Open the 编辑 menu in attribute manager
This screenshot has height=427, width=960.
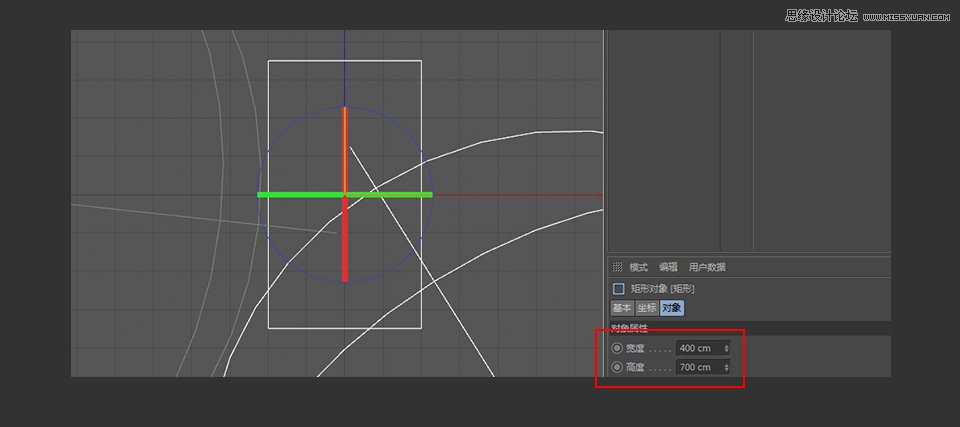[x=668, y=267]
